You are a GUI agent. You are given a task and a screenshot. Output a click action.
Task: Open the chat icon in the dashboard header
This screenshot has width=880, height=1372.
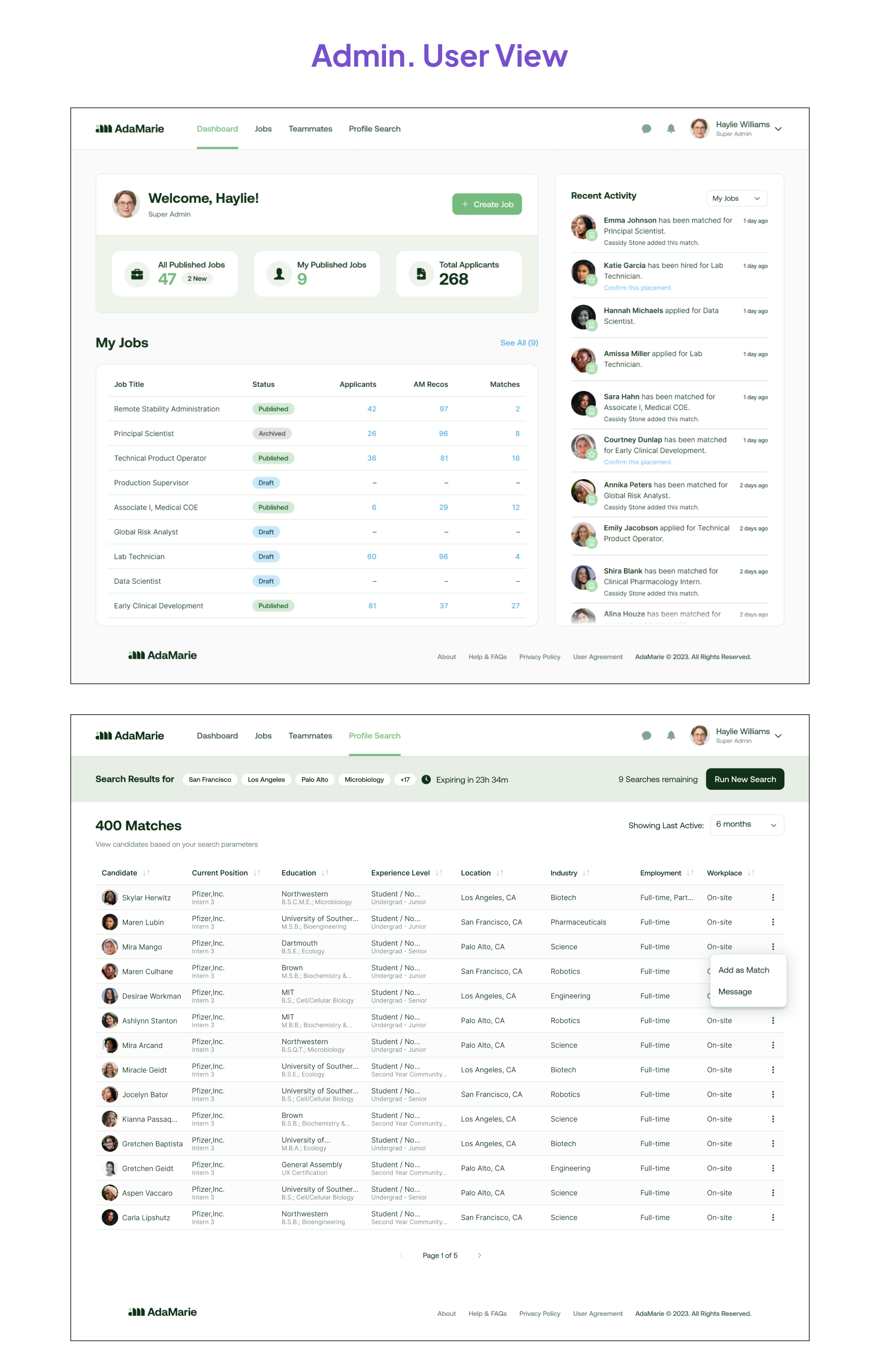point(646,129)
